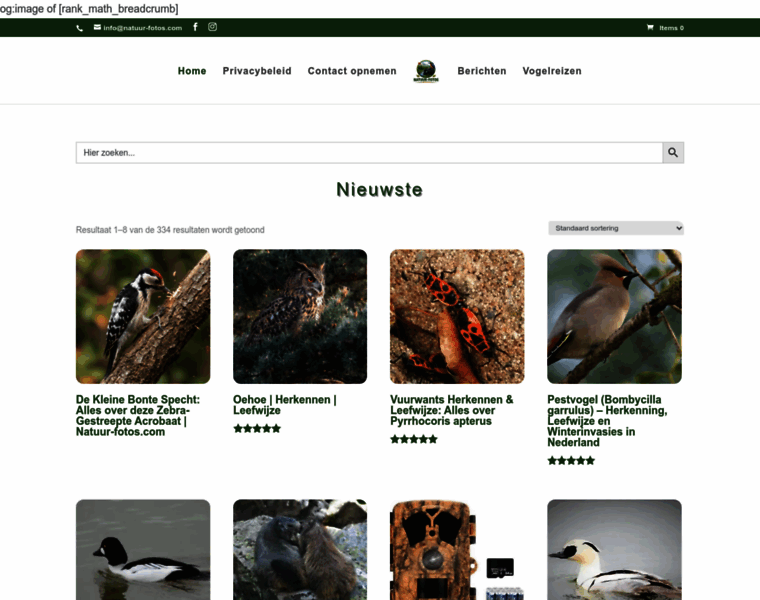Click the star rating under Oehoe
Image resolution: width=760 pixels, height=600 pixels.
click(257, 428)
